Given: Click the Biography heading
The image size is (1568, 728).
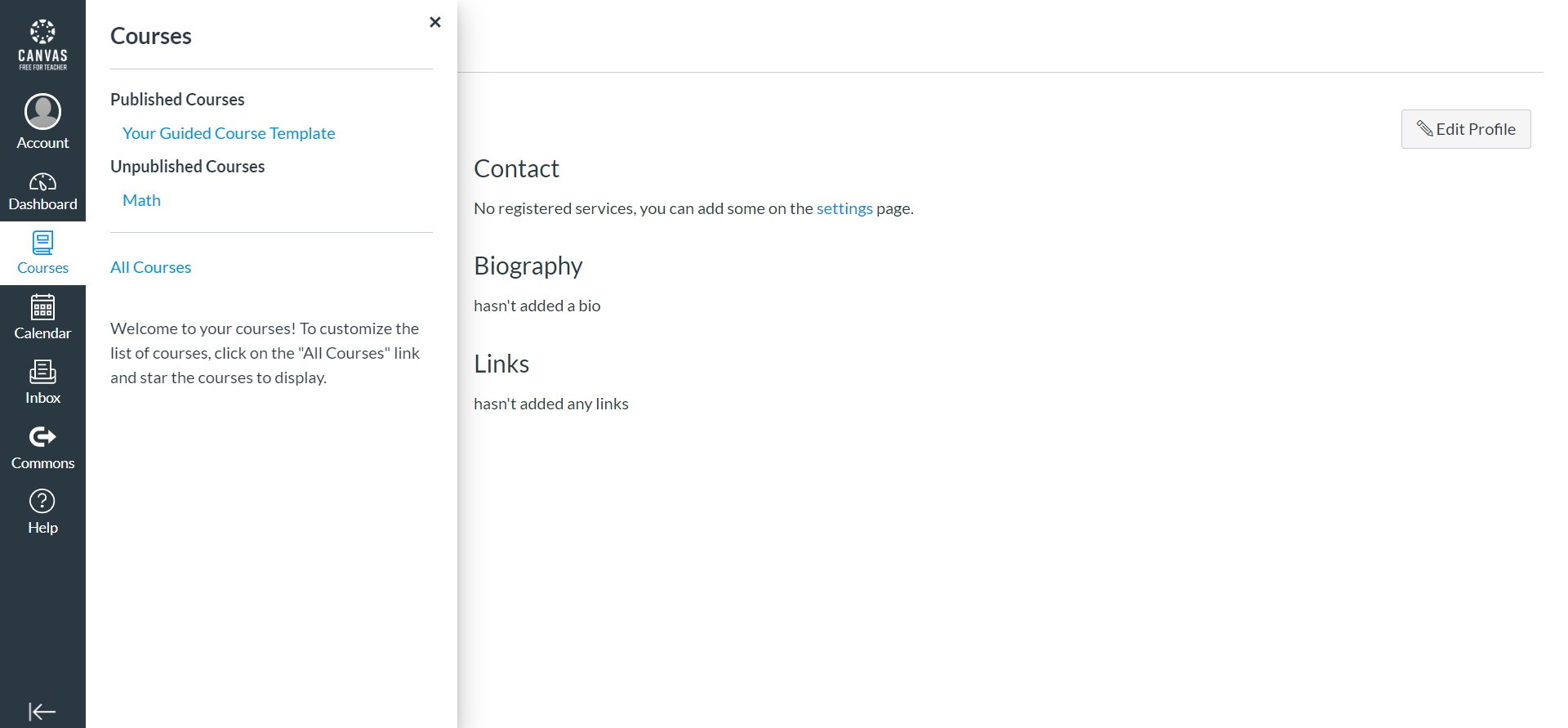Looking at the screenshot, I should point(528,266).
